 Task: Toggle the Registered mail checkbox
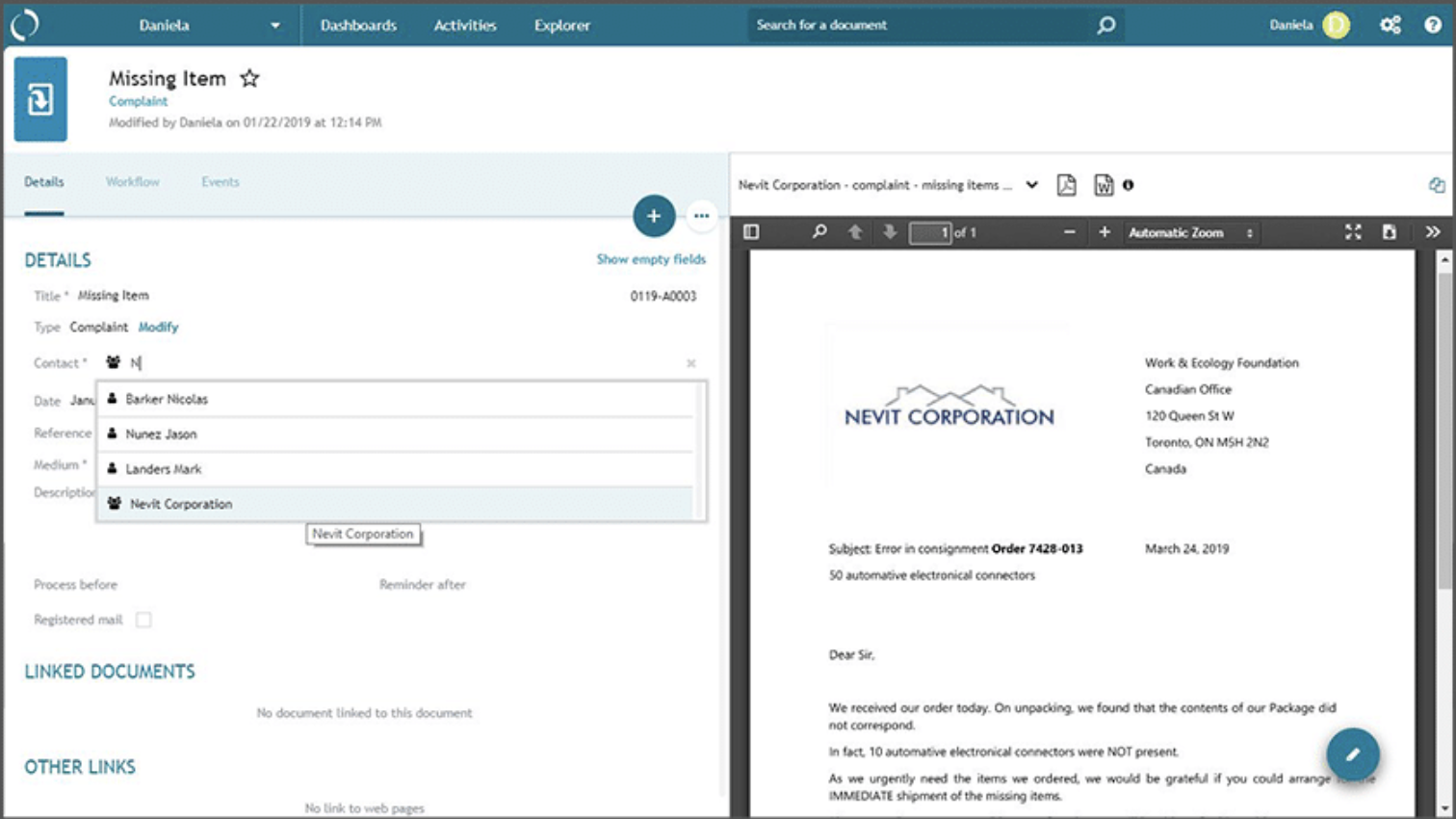143,620
